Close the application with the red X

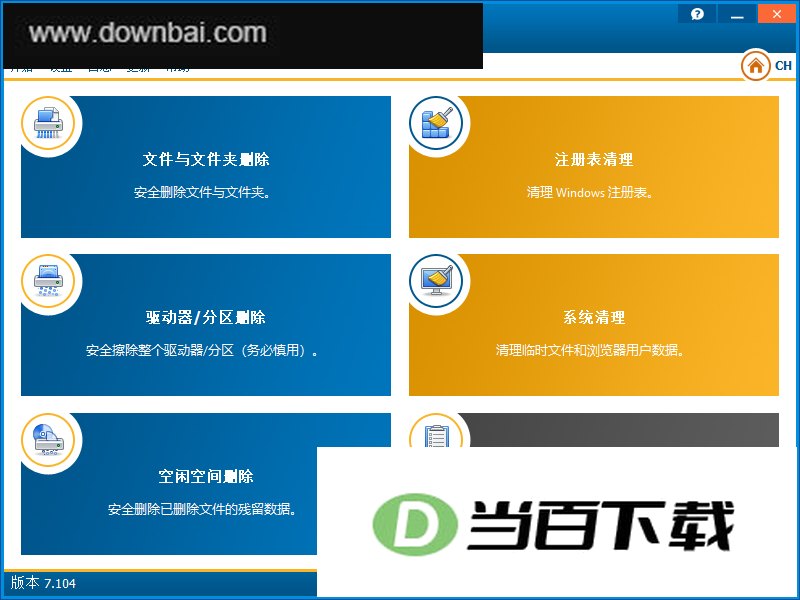[x=777, y=14]
